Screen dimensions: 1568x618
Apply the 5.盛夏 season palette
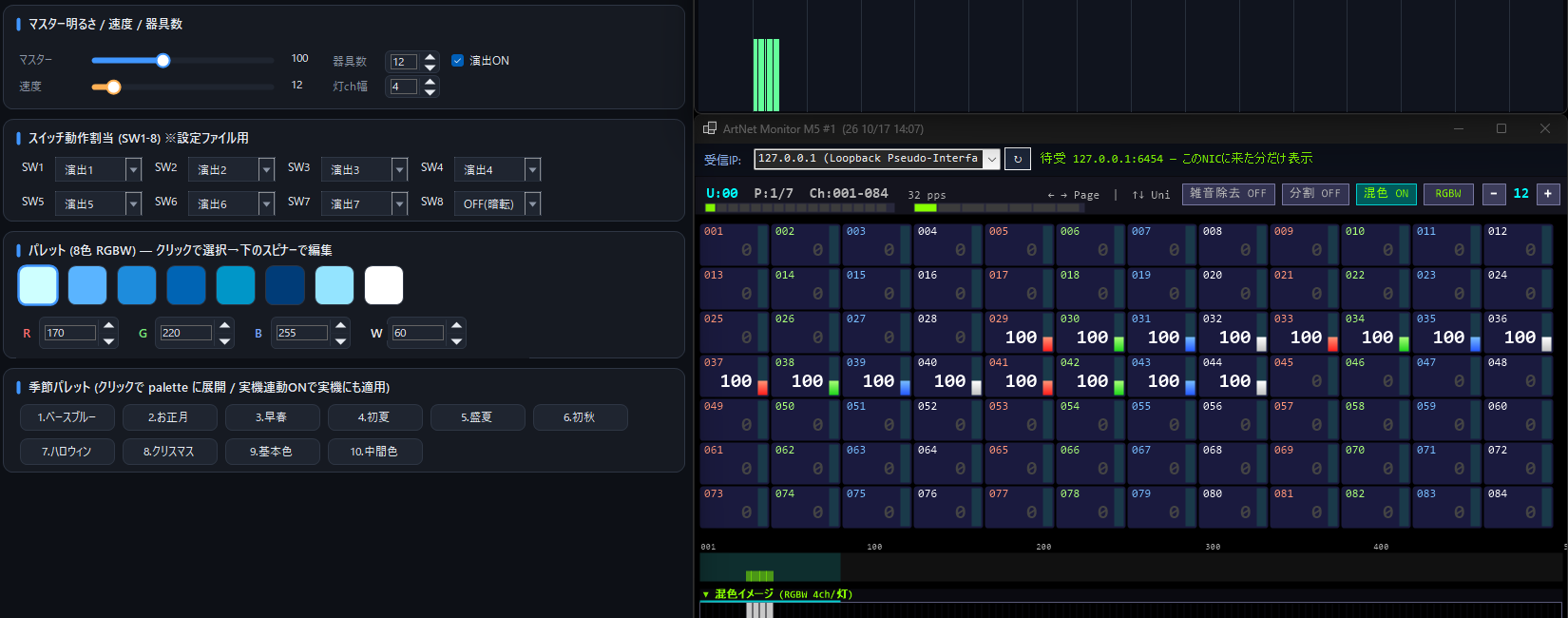[x=478, y=416]
